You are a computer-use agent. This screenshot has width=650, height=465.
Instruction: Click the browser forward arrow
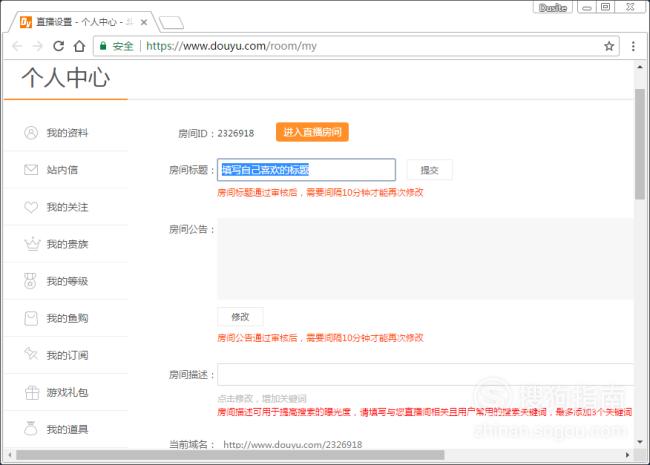[37, 46]
